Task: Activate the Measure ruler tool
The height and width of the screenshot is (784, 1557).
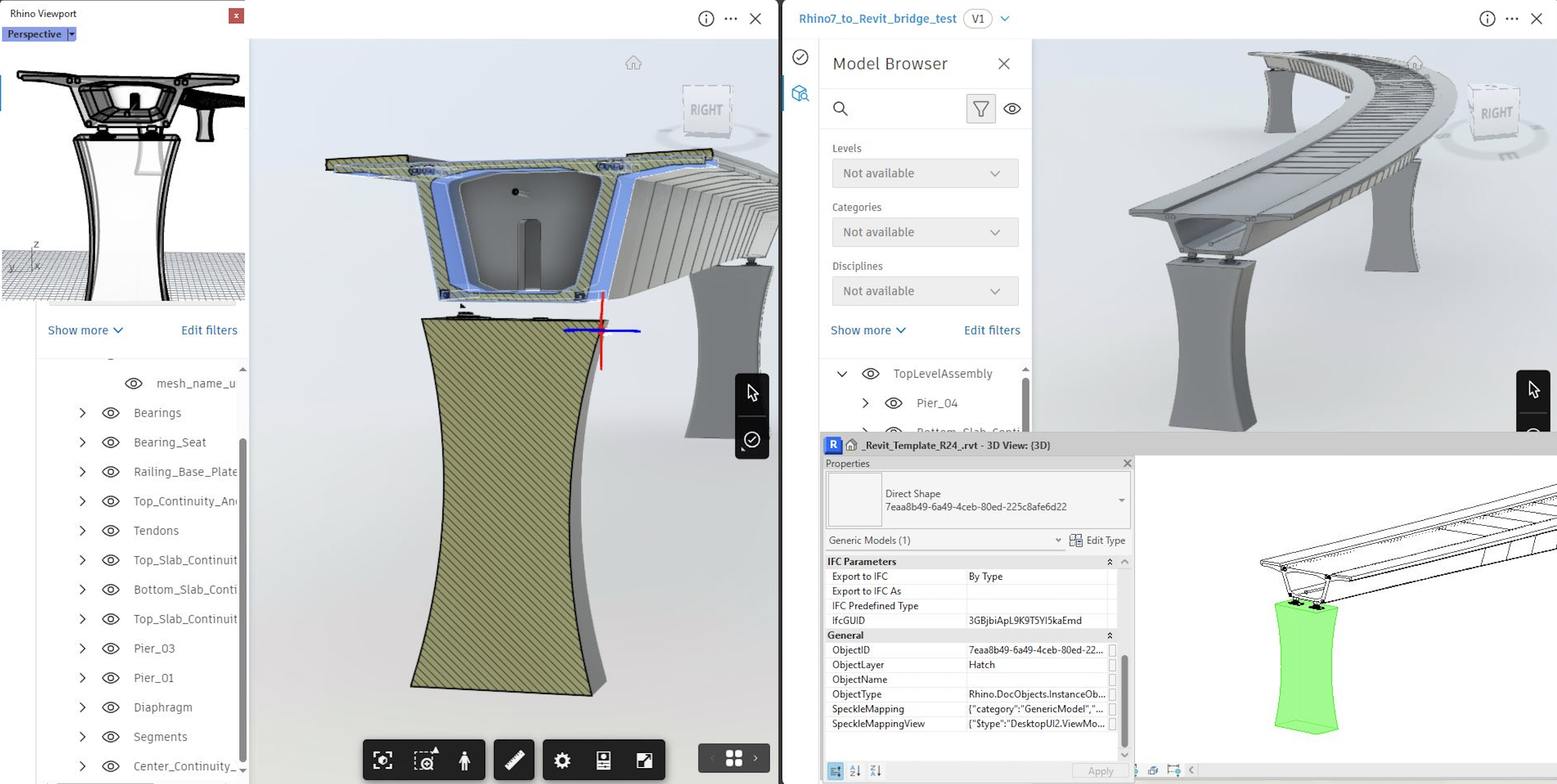Action: 514,760
